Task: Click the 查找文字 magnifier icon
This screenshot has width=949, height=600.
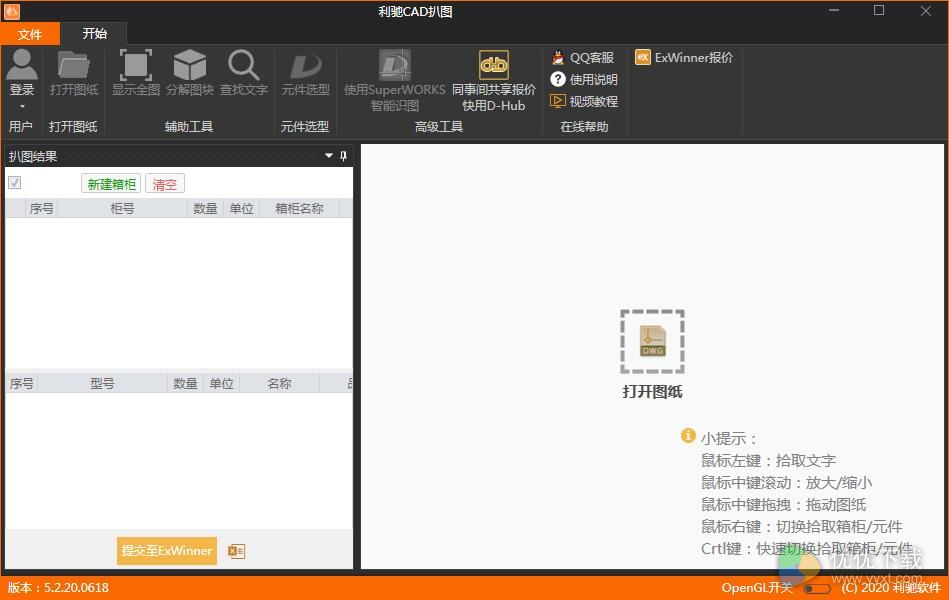Action: [243, 65]
